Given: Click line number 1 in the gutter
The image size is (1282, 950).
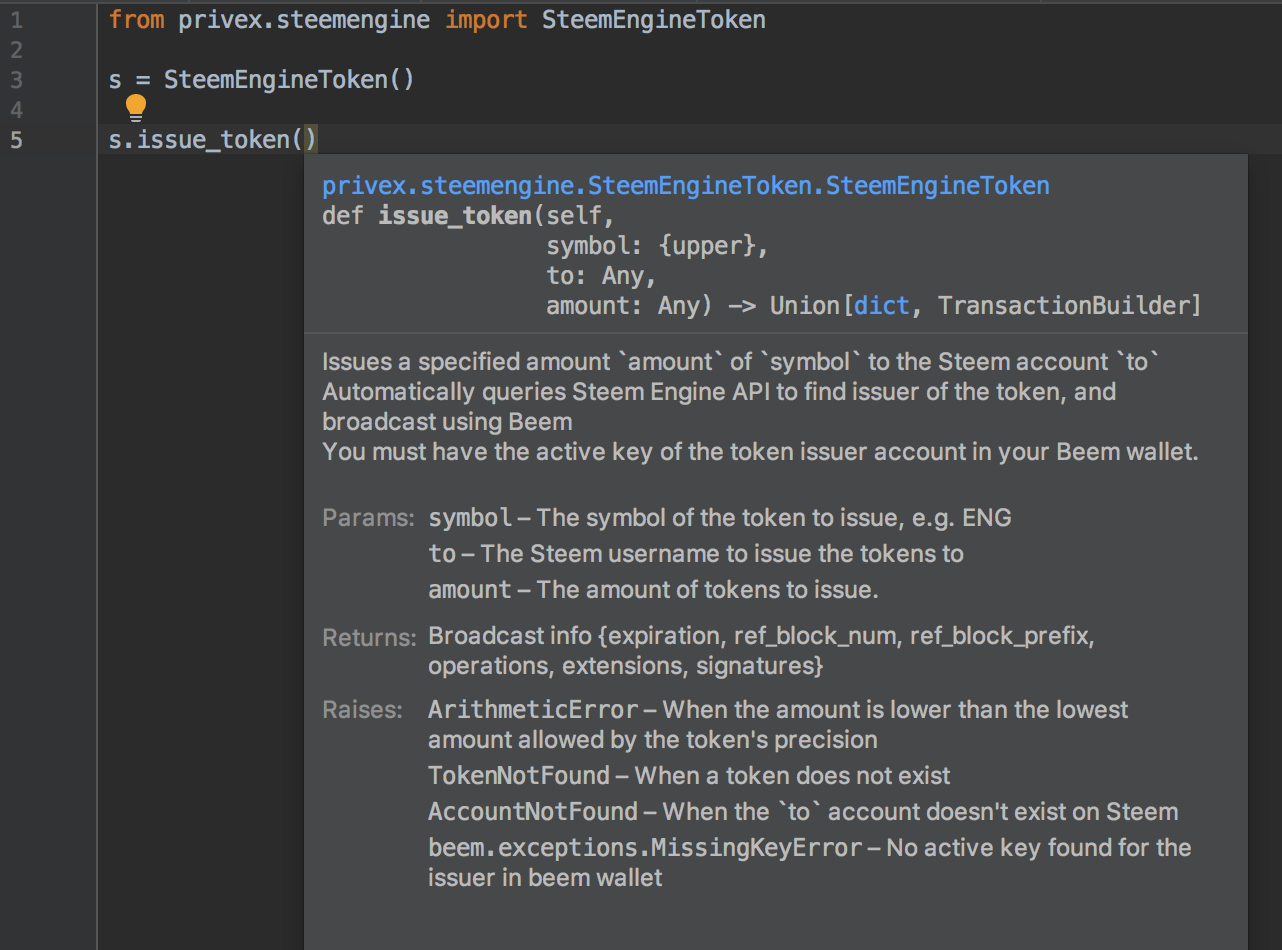Looking at the screenshot, I should [x=16, y=20].
